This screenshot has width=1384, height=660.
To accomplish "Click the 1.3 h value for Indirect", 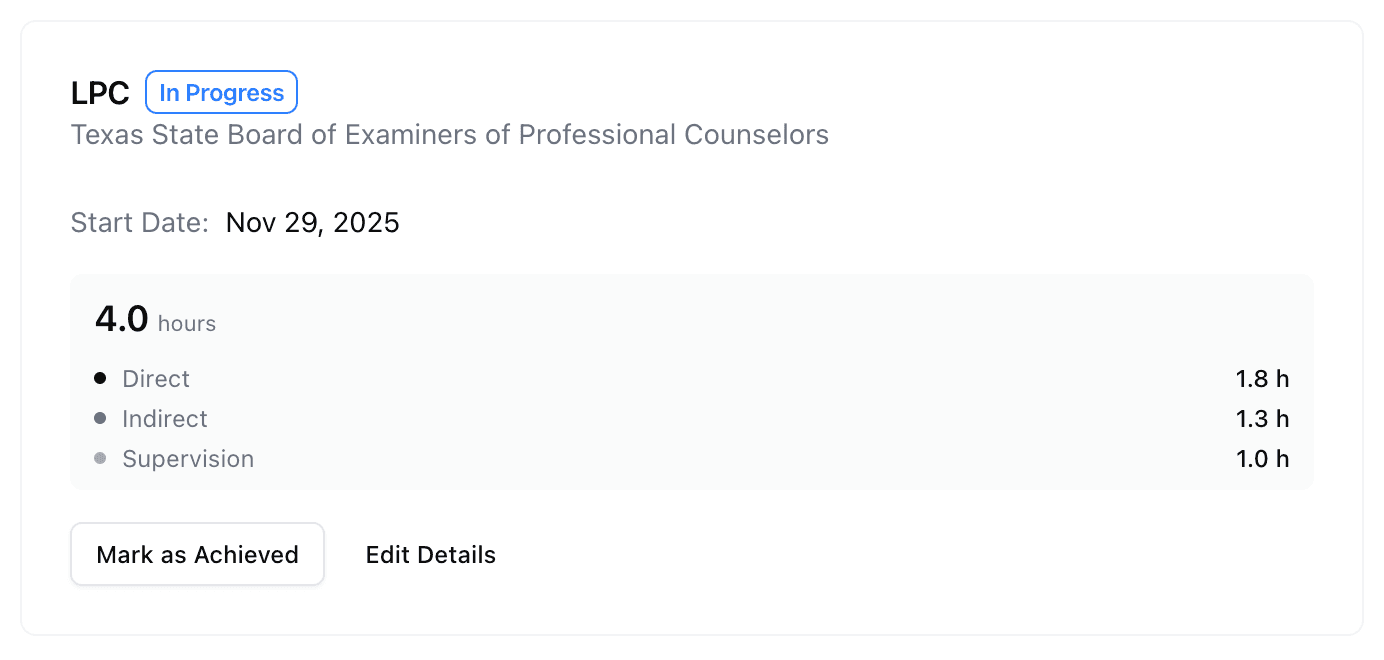I will pyautogui.click(x=1262, y=419).
